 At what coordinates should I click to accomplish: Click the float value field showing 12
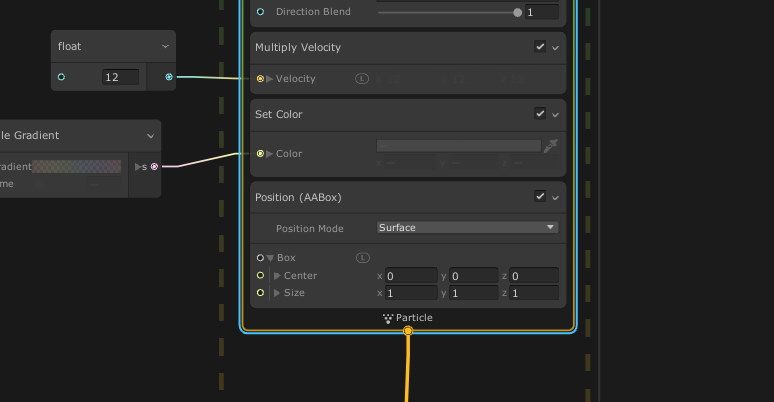(120, 77)
